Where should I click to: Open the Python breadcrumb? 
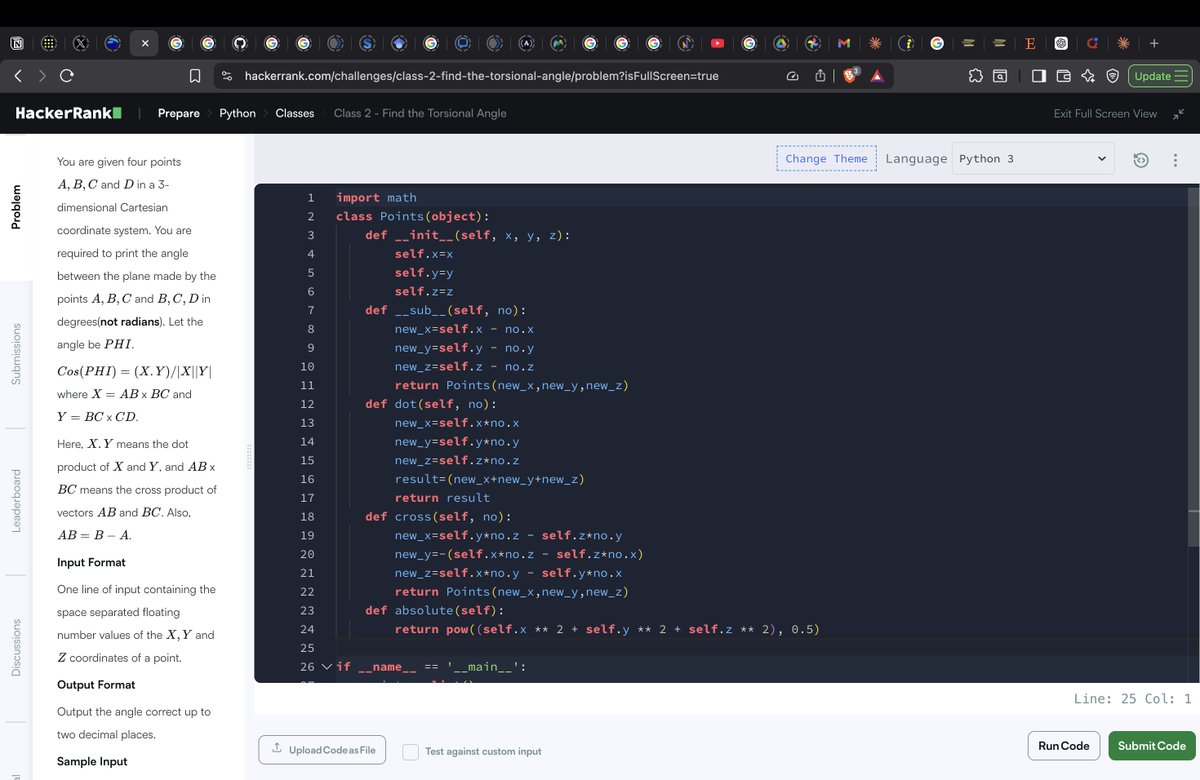tap(238, 113)
